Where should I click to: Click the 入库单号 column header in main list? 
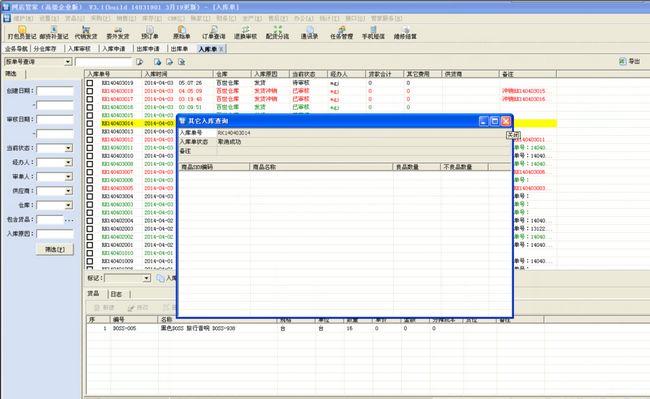click(x=113, y=74)
